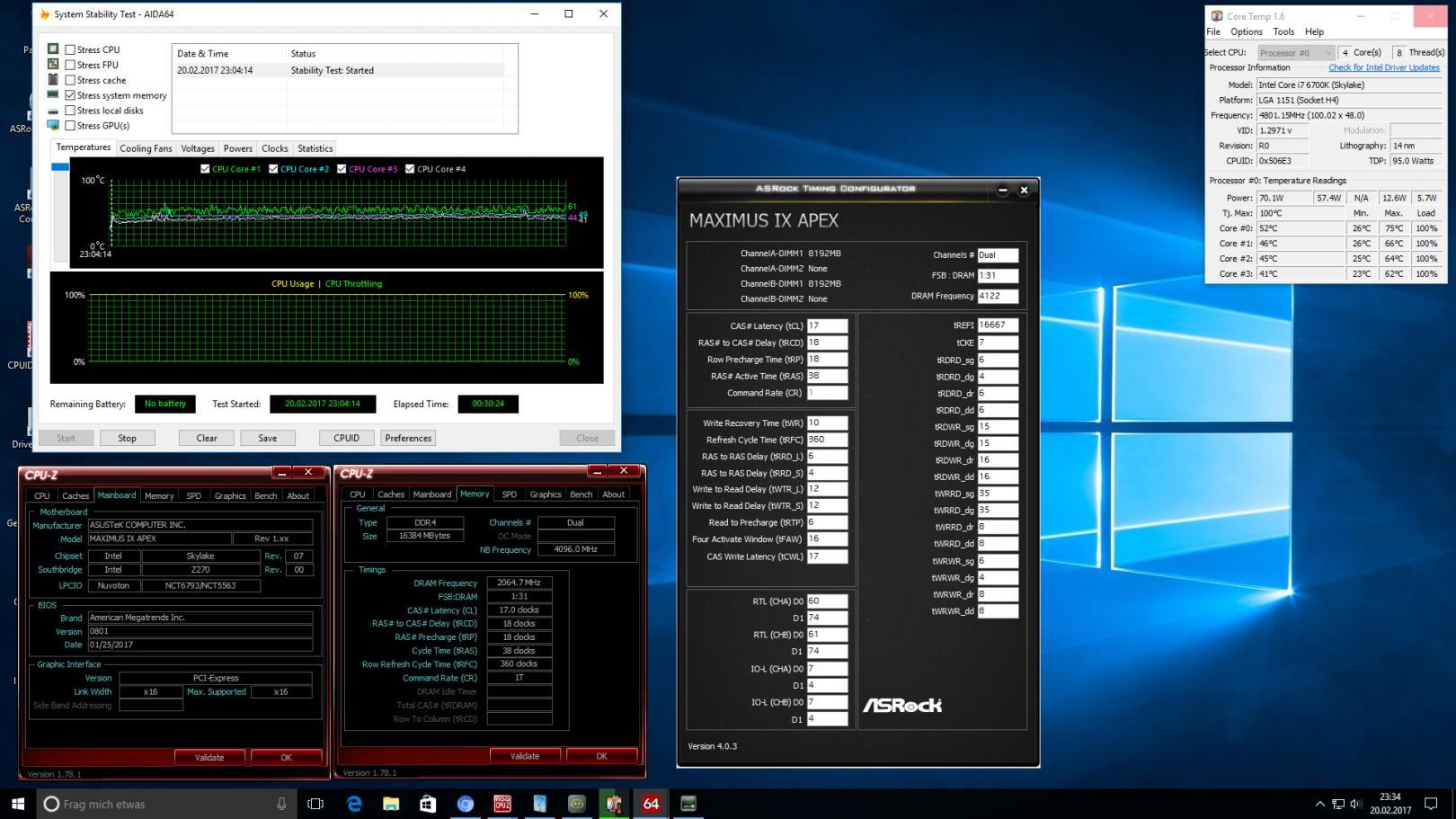Open the Select CPU Processor #0 dropdown

(x=1295, y=53)
